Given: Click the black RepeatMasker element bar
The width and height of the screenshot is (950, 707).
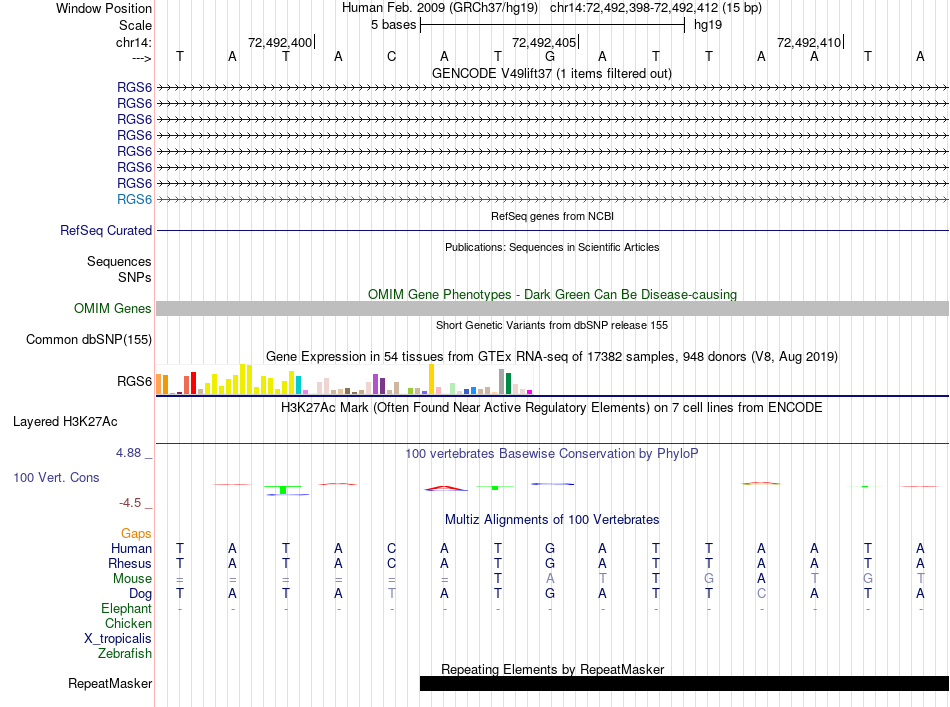Looking at the screenshot, I should pyautogui.click(x=684, y=683).
